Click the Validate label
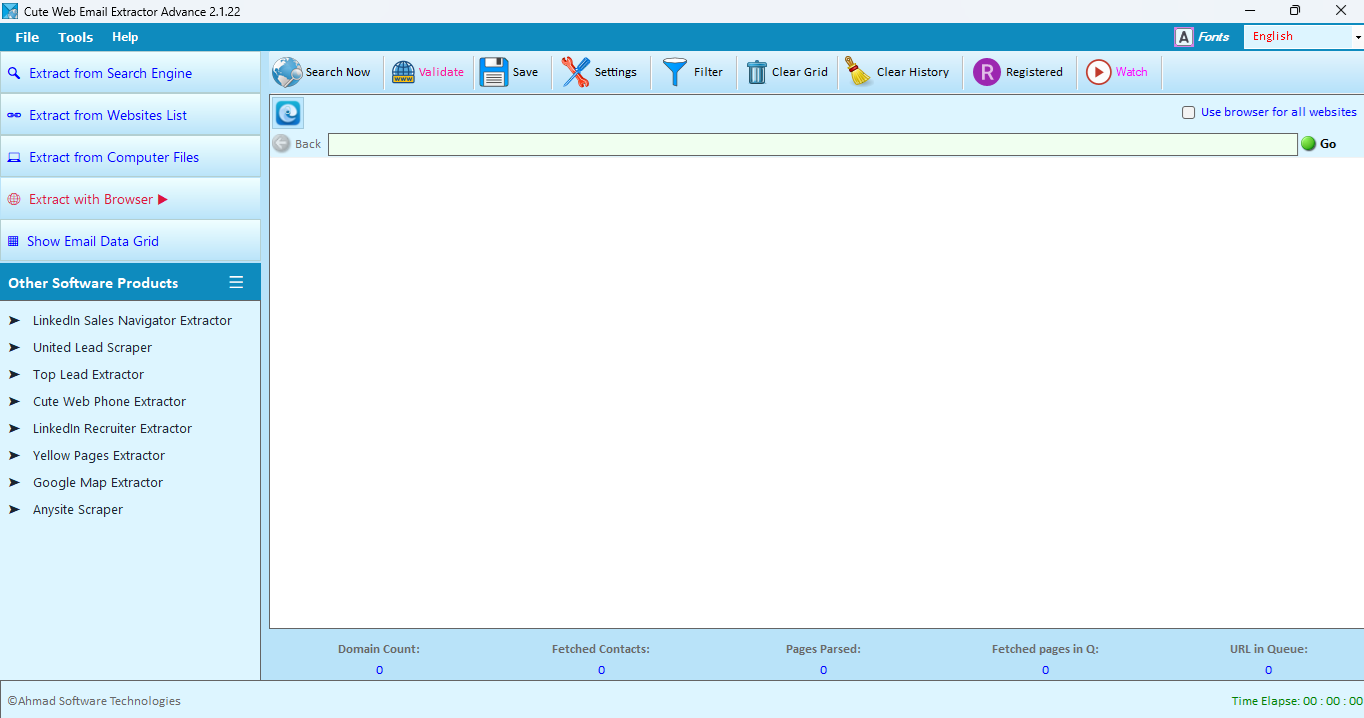This screenshot has width=1364, height=718. coord(441,72)
